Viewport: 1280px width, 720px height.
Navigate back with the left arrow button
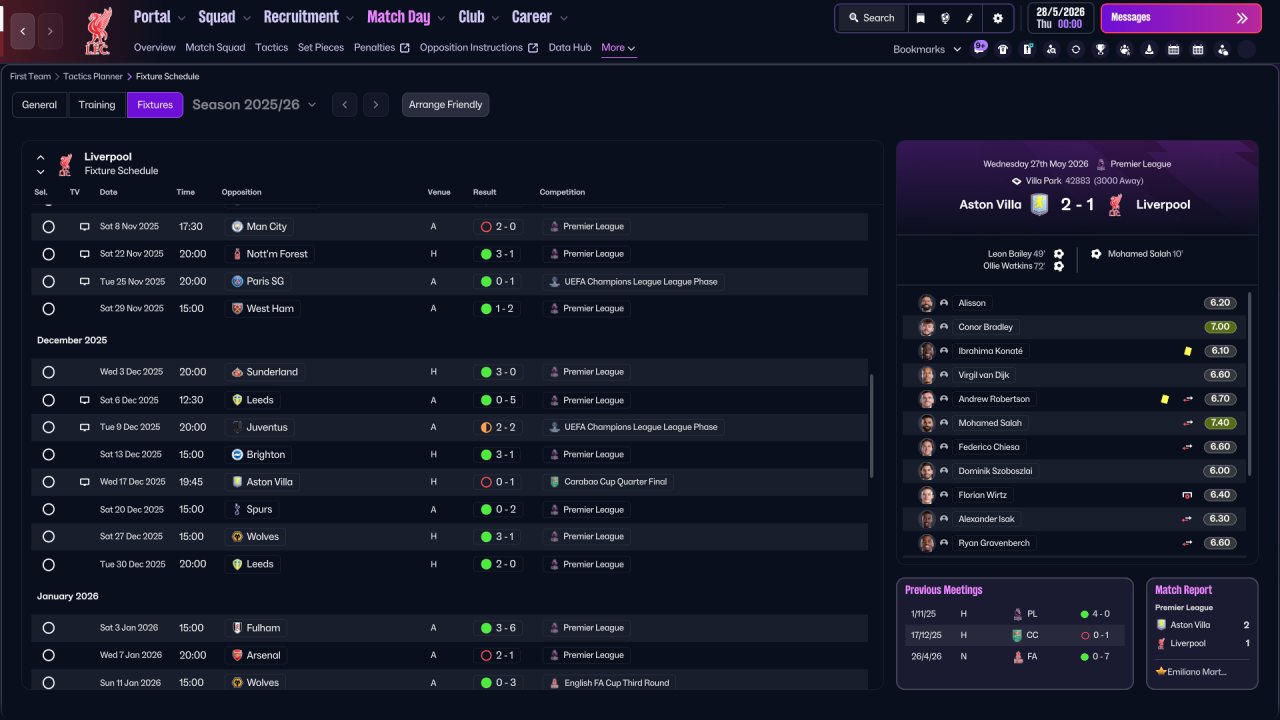coord(23,32)
